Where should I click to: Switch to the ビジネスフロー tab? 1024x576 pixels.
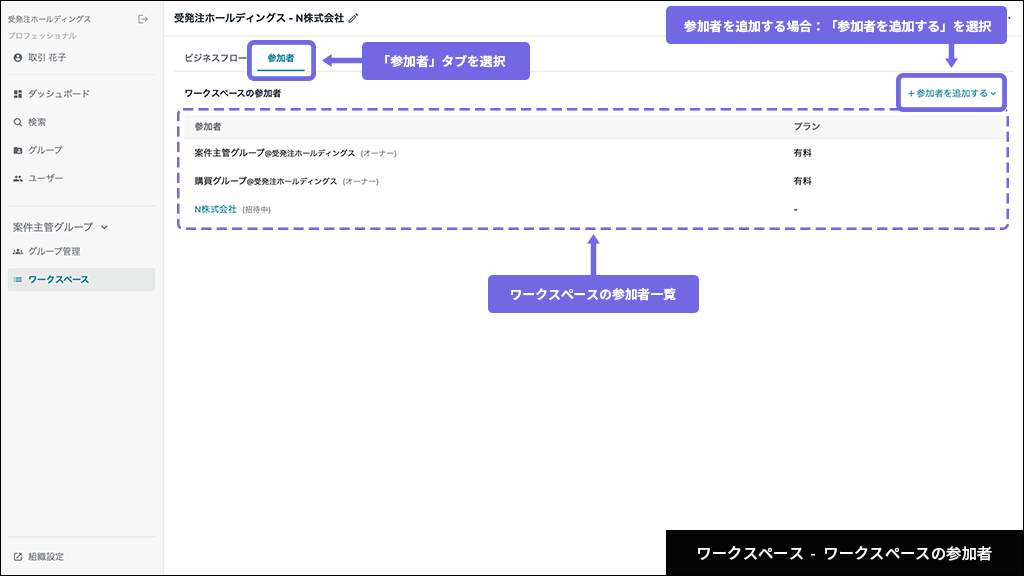(x=215, y=58)
